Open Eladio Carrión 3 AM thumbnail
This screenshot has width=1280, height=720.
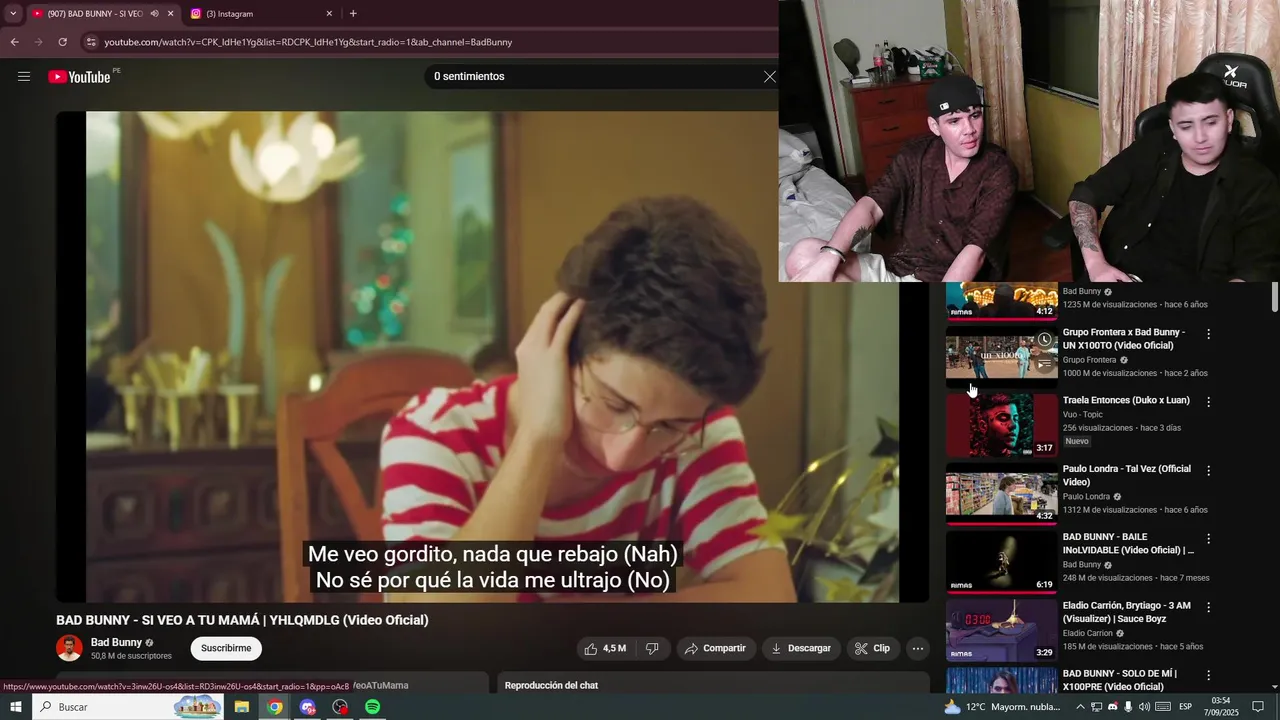(x=1001, y=630)
